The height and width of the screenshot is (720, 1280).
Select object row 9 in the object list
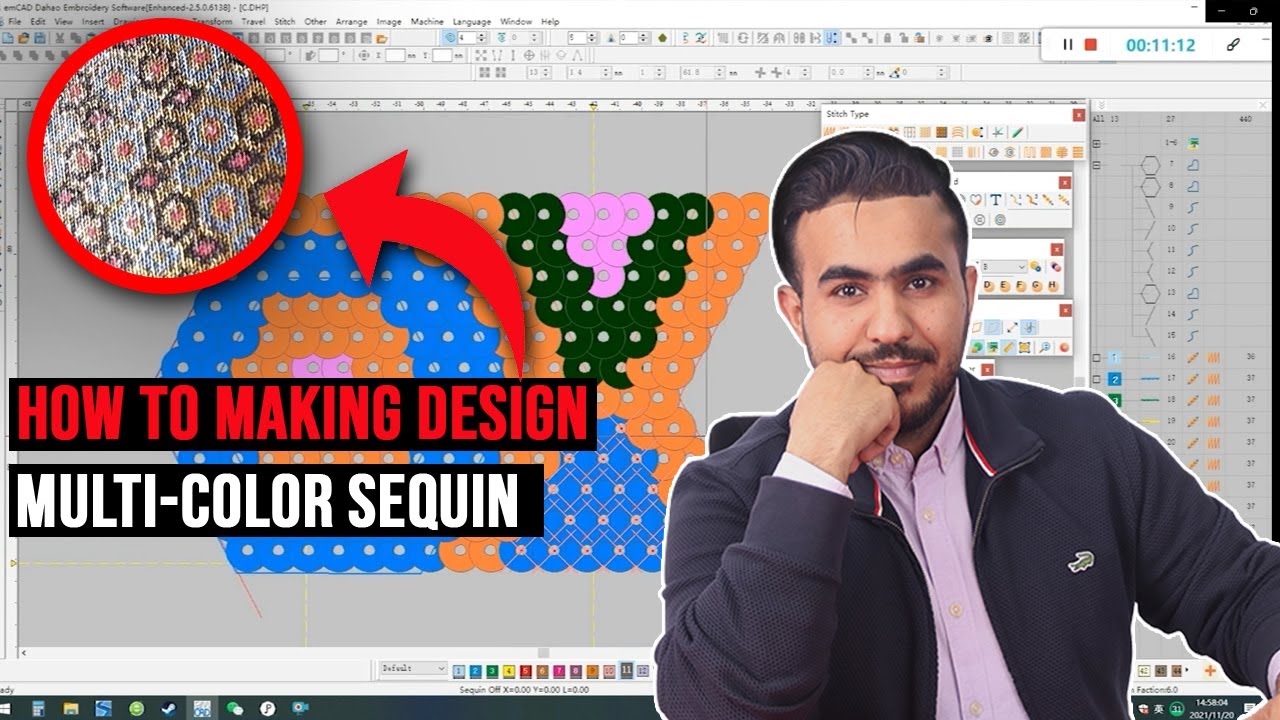pos(1180,206)
